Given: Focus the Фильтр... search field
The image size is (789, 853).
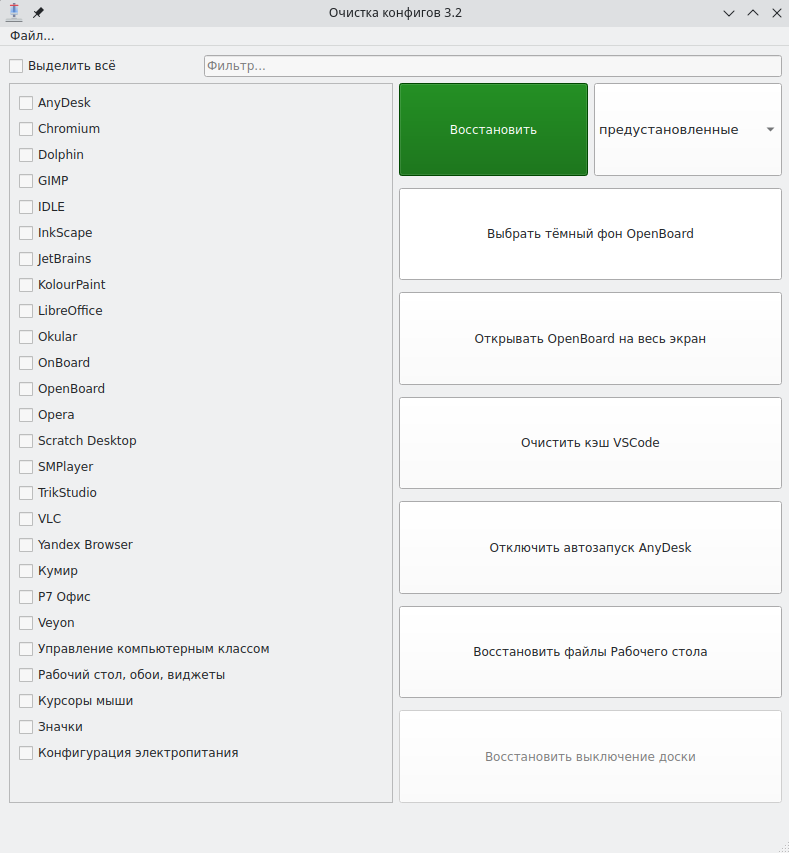Looking at the screenshot, I should (x=492, y=66).
